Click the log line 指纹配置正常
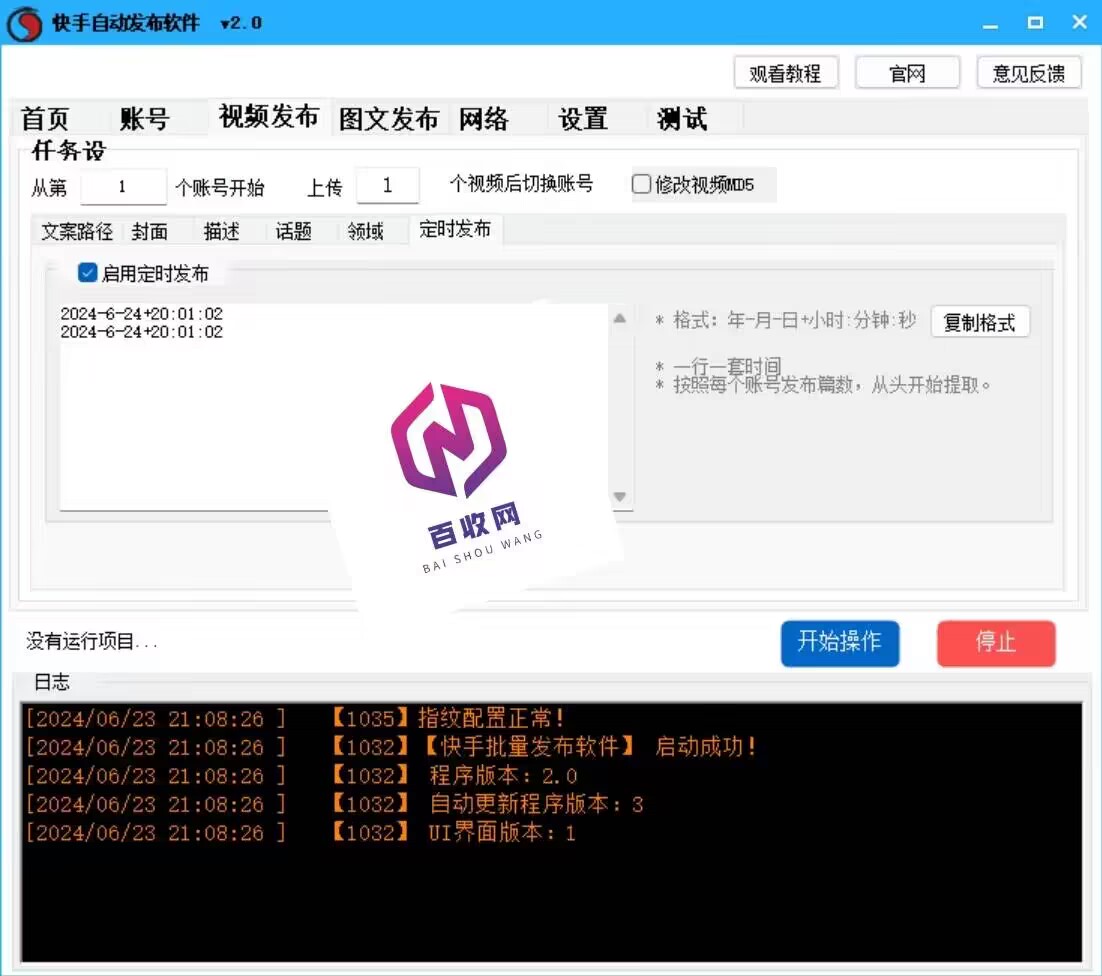The image size is (1102, 976). (295, 718)
